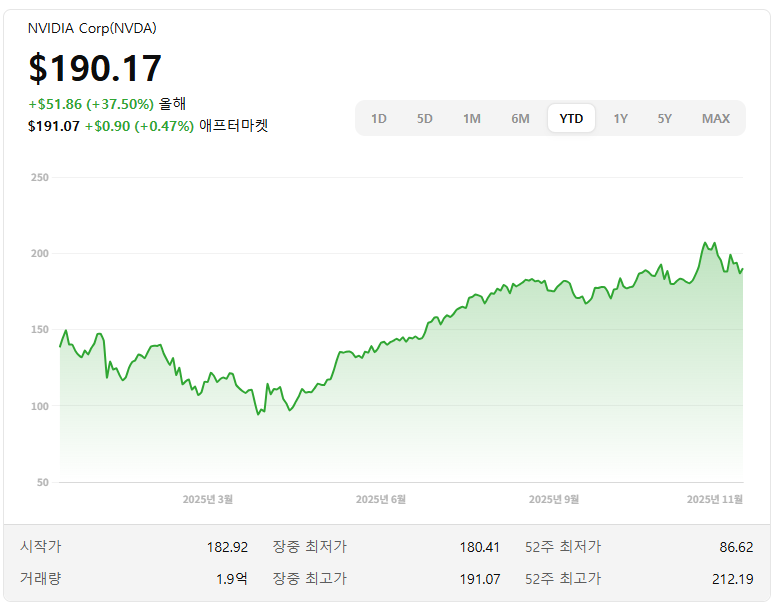
Task: Select the active YTD tab
Action: pos(571,118)
